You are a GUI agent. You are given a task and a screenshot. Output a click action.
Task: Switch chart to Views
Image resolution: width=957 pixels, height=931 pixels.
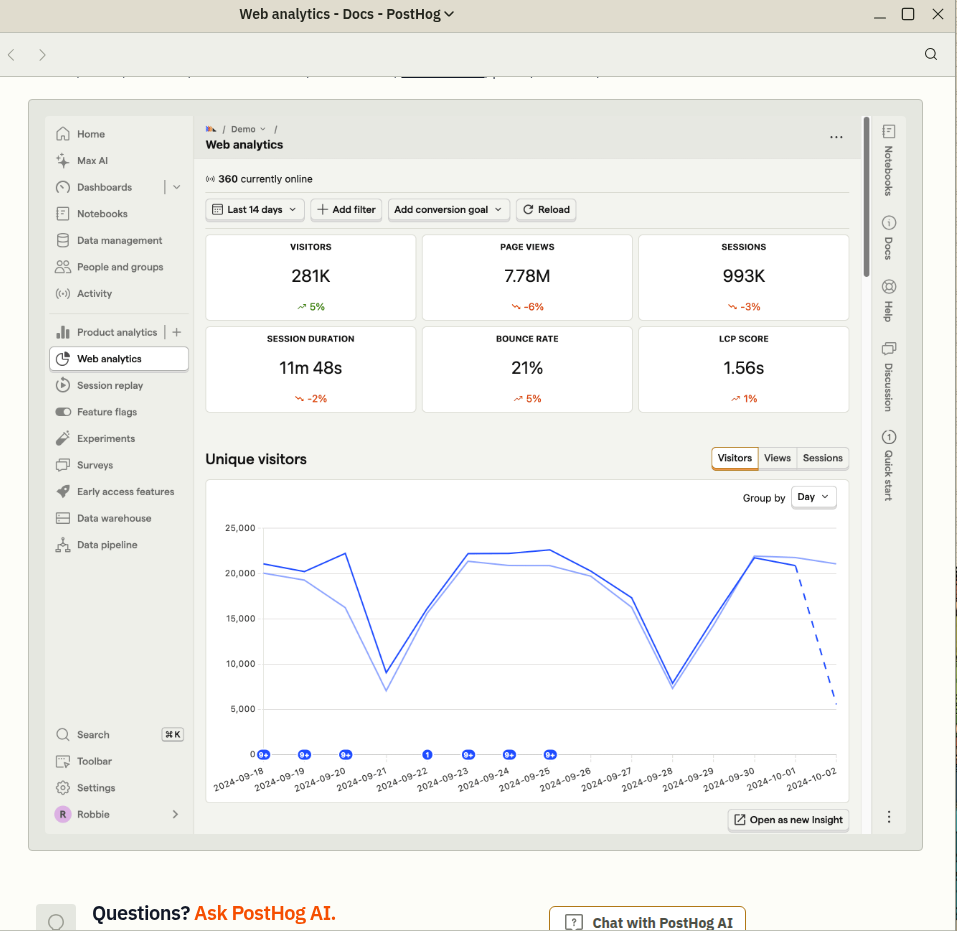click(776, 458)
